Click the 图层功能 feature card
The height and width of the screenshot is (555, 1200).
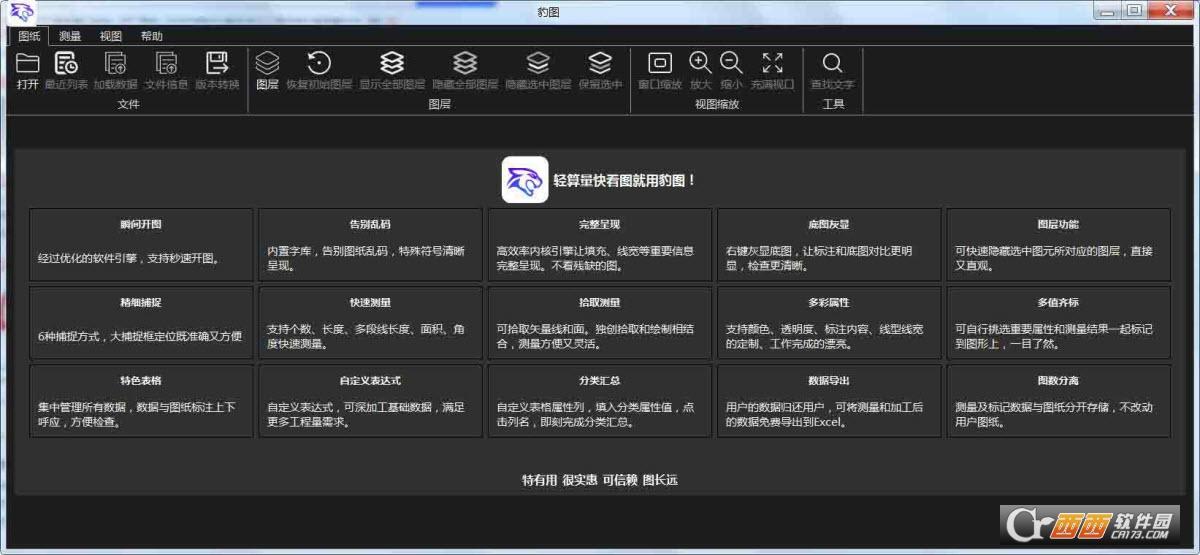1058,244
